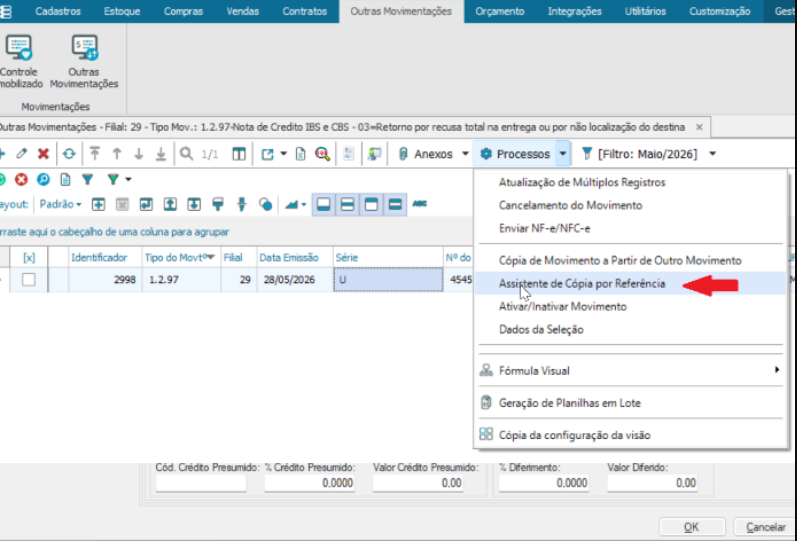The height and width of the screenshot is (541, 797).
Task: Click the blue circular magnifier icon
Action: 44,179
